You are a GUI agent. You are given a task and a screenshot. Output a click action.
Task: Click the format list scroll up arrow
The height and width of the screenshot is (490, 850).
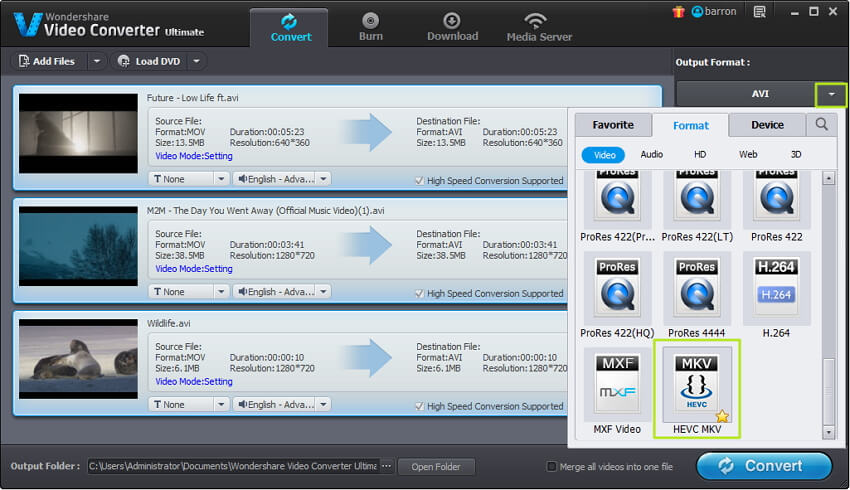pos(828,178)
